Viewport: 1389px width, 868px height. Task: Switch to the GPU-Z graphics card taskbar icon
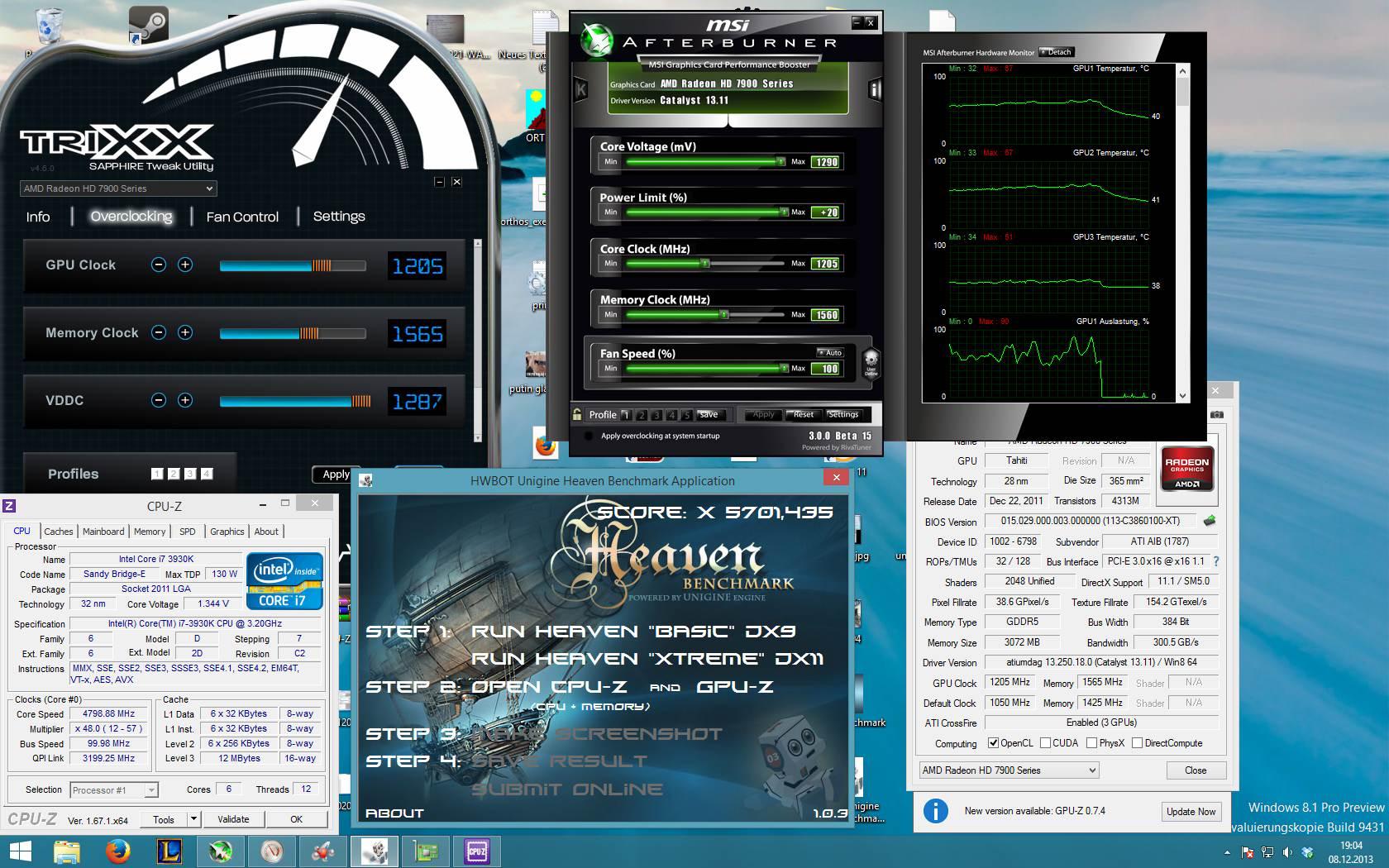click(426, 851)
